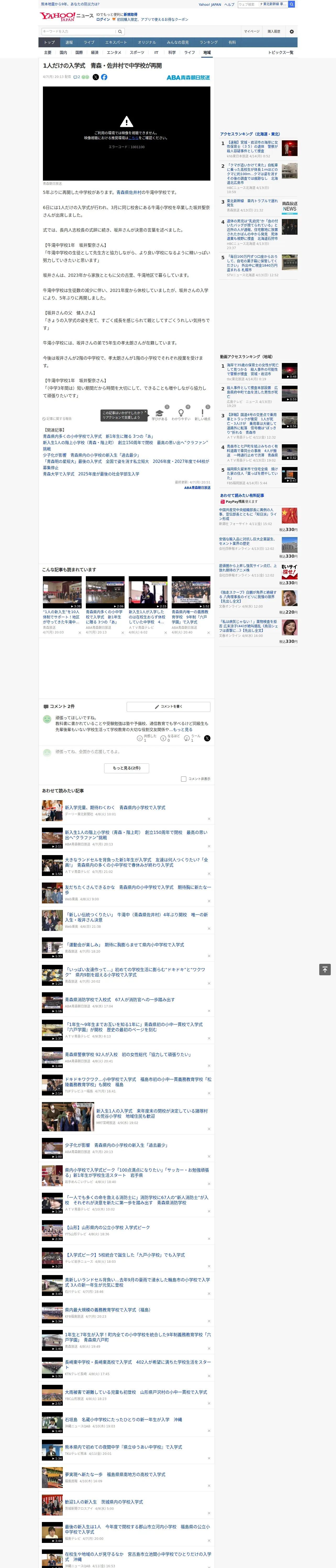Open recommended 【山形】山形県内の公立小学校 入学式ピーク
336x1568 pixels.
point(107,1228)
